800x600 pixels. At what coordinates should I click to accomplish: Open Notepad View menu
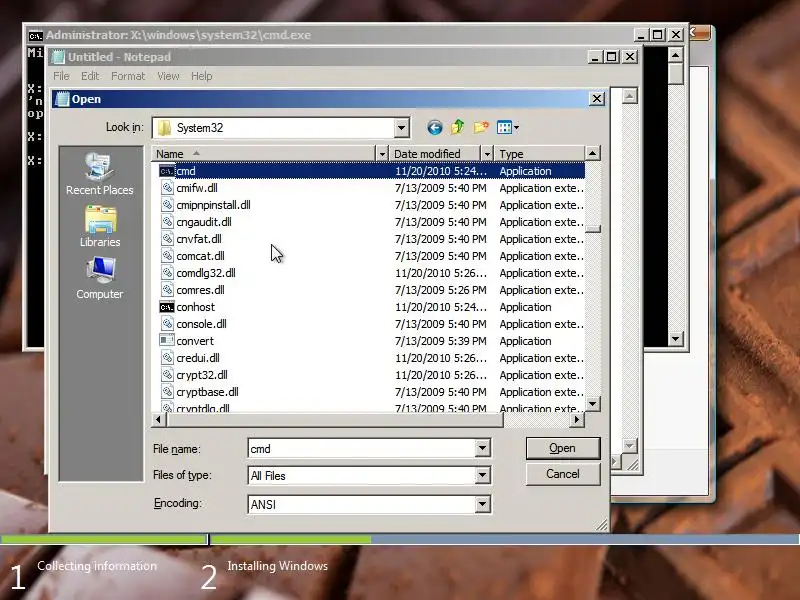tap(168, 76)
